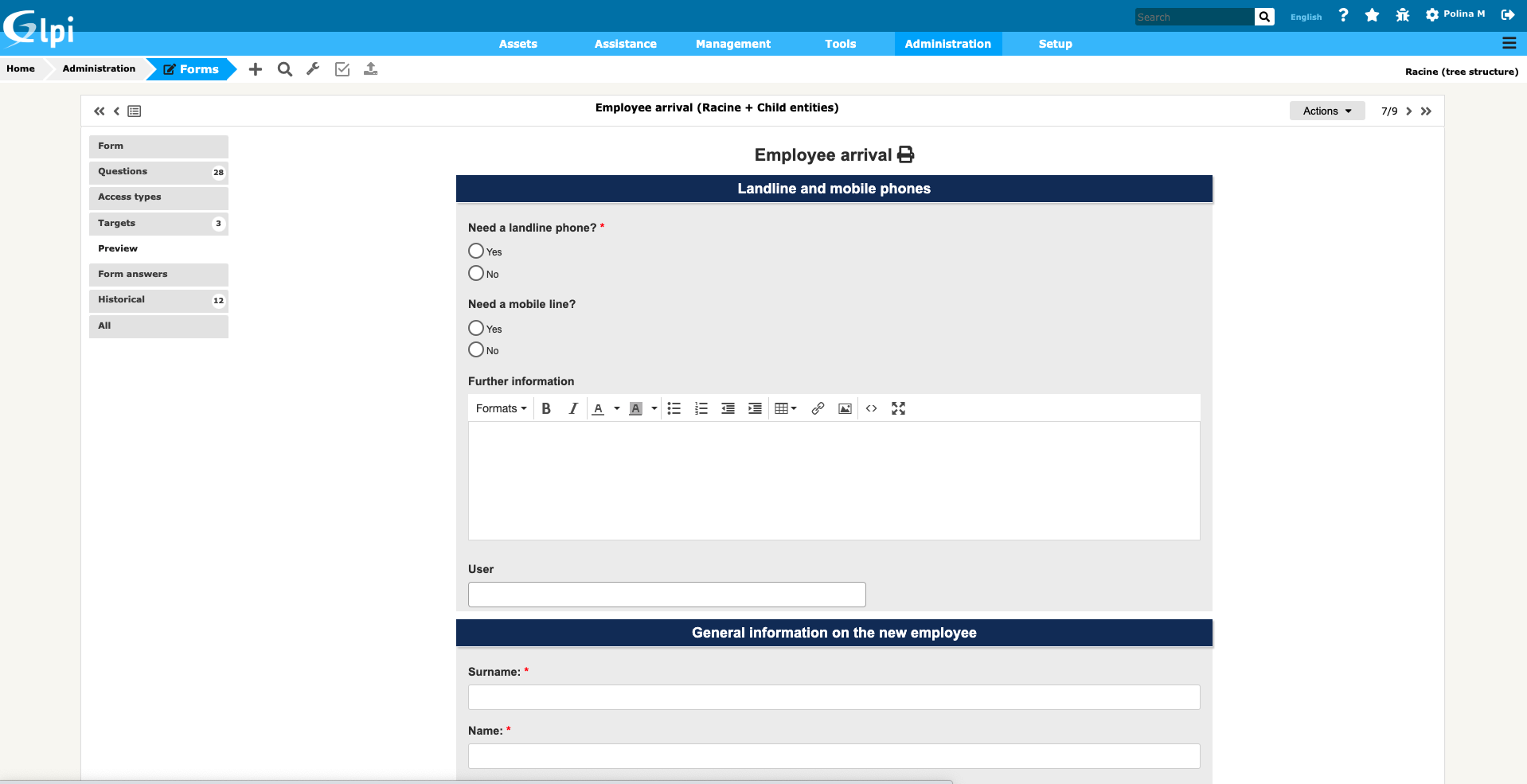Print the Employee arrival form
This screenshot has width=1527, height=784.
(x=905, y=154)
